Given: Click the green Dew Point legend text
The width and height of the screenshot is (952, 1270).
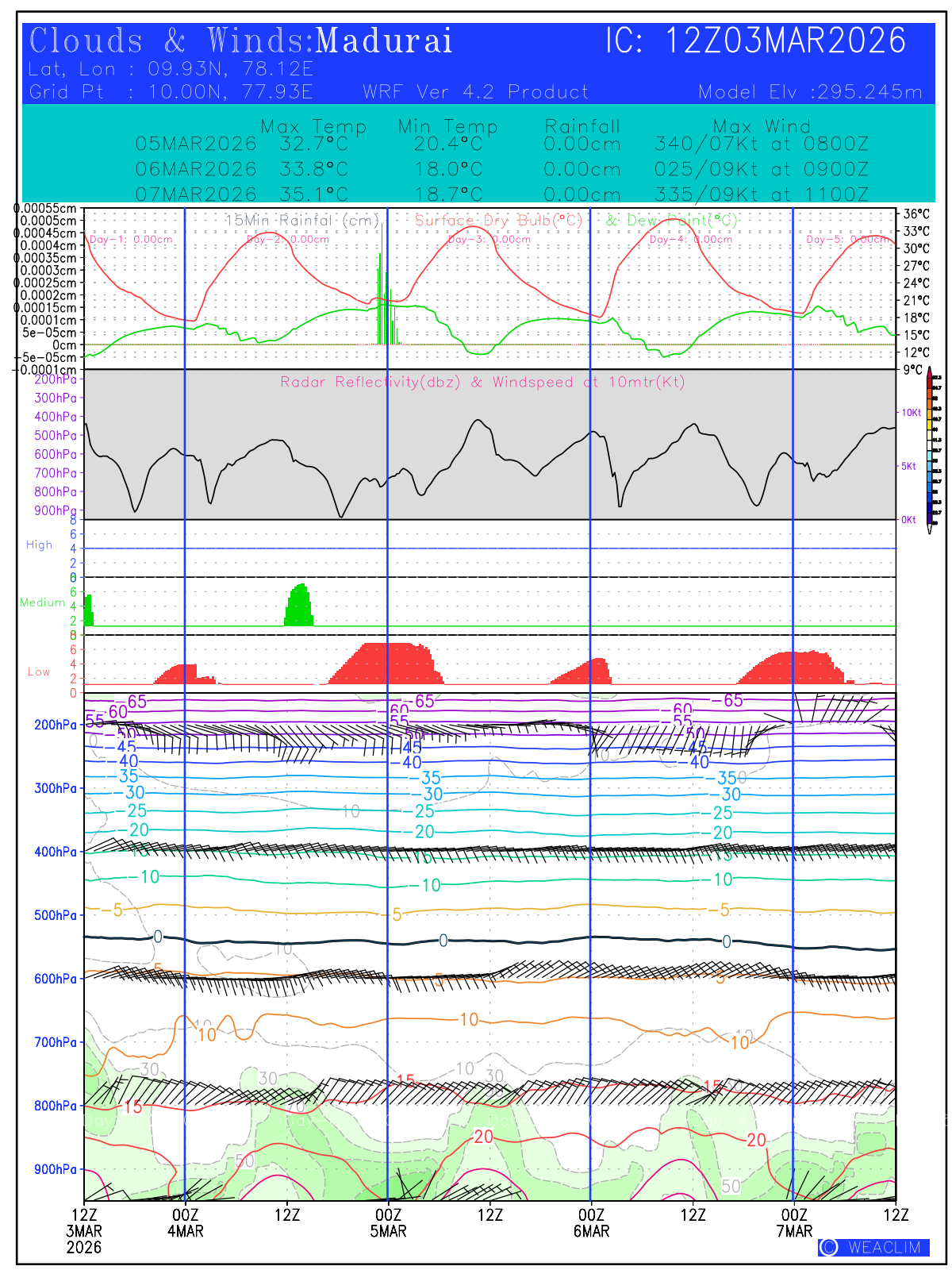Looking at the screenshot, I should 671,221.
